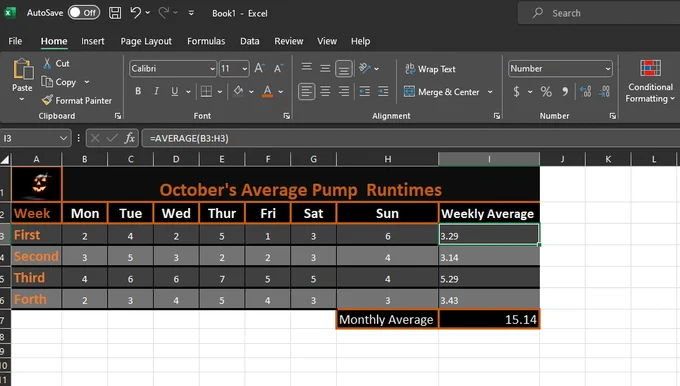Open the File tab
The width and height of the screenshot is (680, 386).
(15, 41)
